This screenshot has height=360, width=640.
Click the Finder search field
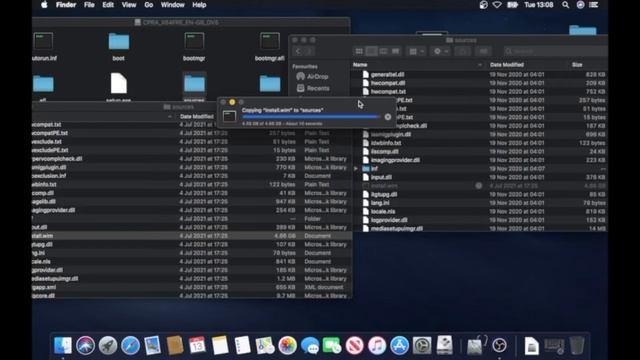[555, 51]
